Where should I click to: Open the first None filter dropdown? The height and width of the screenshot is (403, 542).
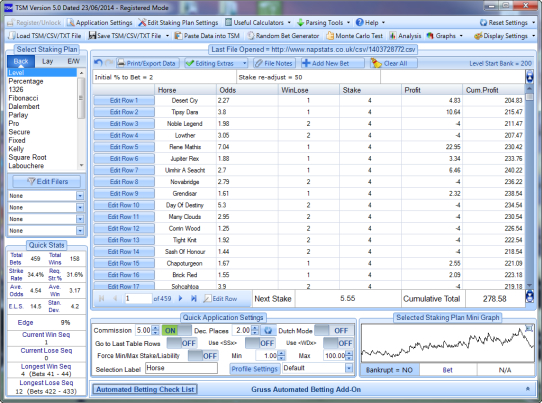point(80,196)
